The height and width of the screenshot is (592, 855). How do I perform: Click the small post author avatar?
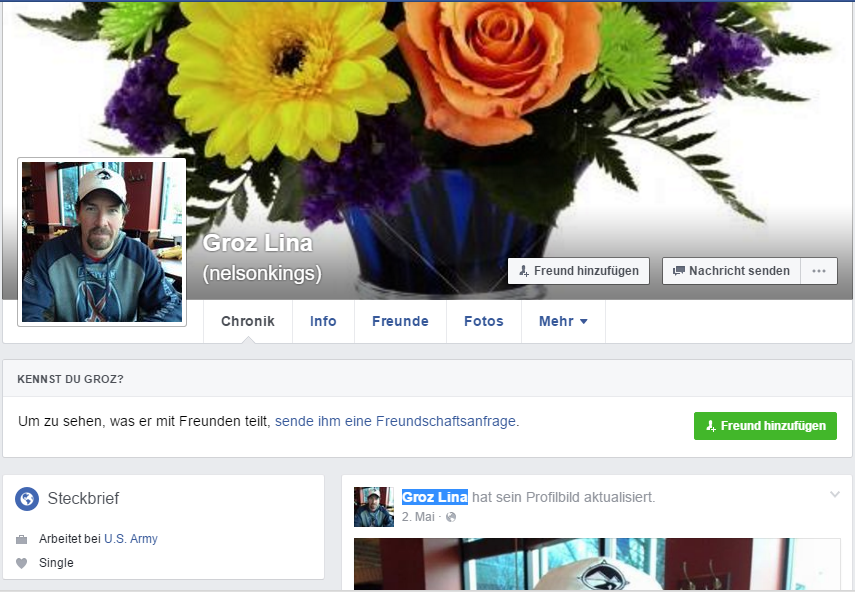point(374,507)
